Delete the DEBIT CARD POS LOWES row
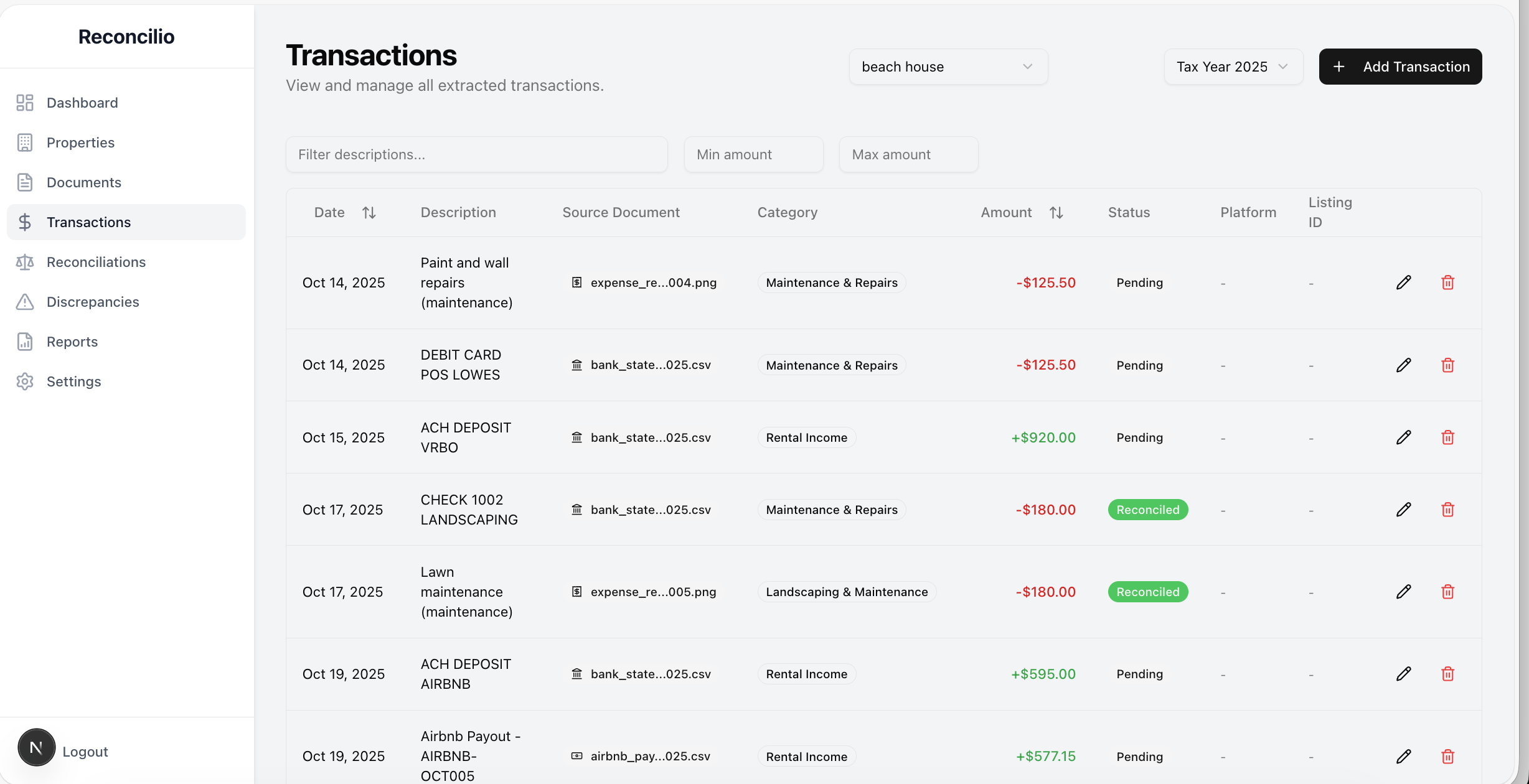 tap(1447, 365)
